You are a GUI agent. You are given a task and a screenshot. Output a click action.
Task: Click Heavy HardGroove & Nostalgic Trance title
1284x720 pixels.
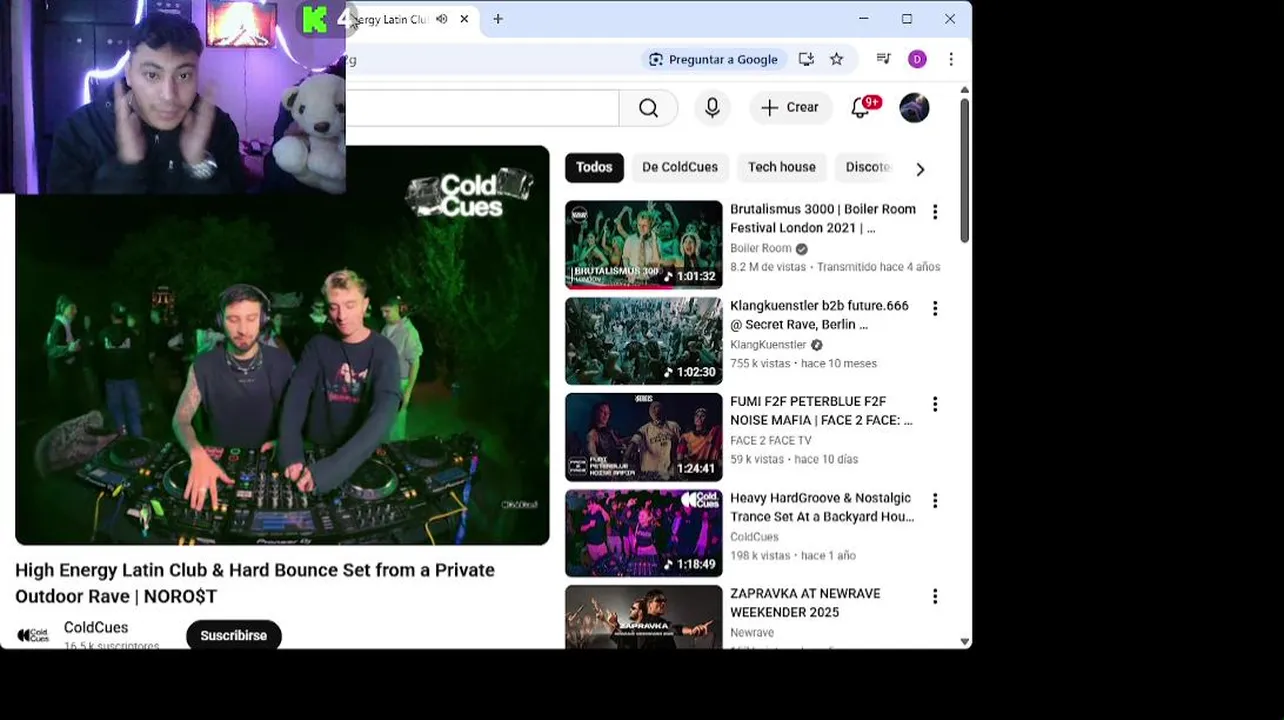coord(822,506)
